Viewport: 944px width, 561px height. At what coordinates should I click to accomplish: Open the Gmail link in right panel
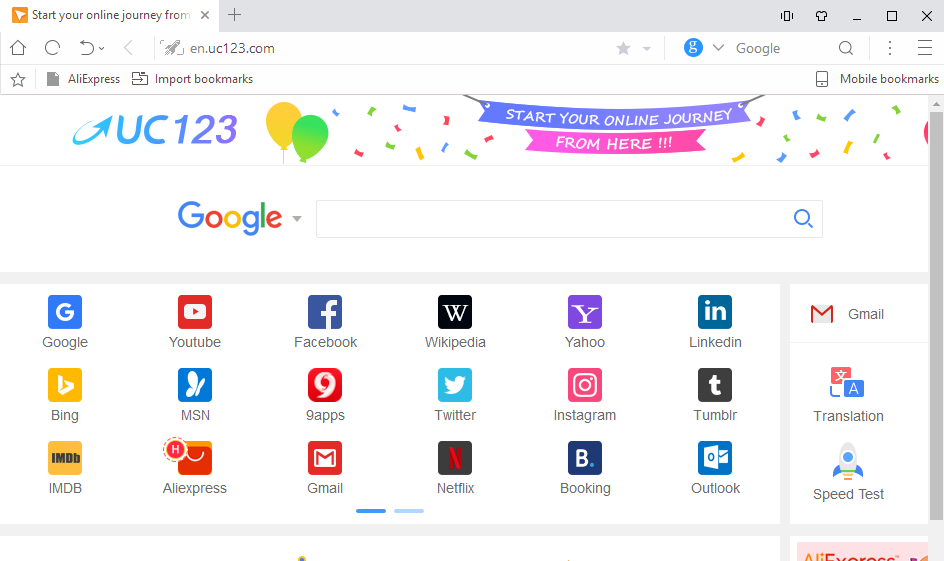click(x=848, y=314)
